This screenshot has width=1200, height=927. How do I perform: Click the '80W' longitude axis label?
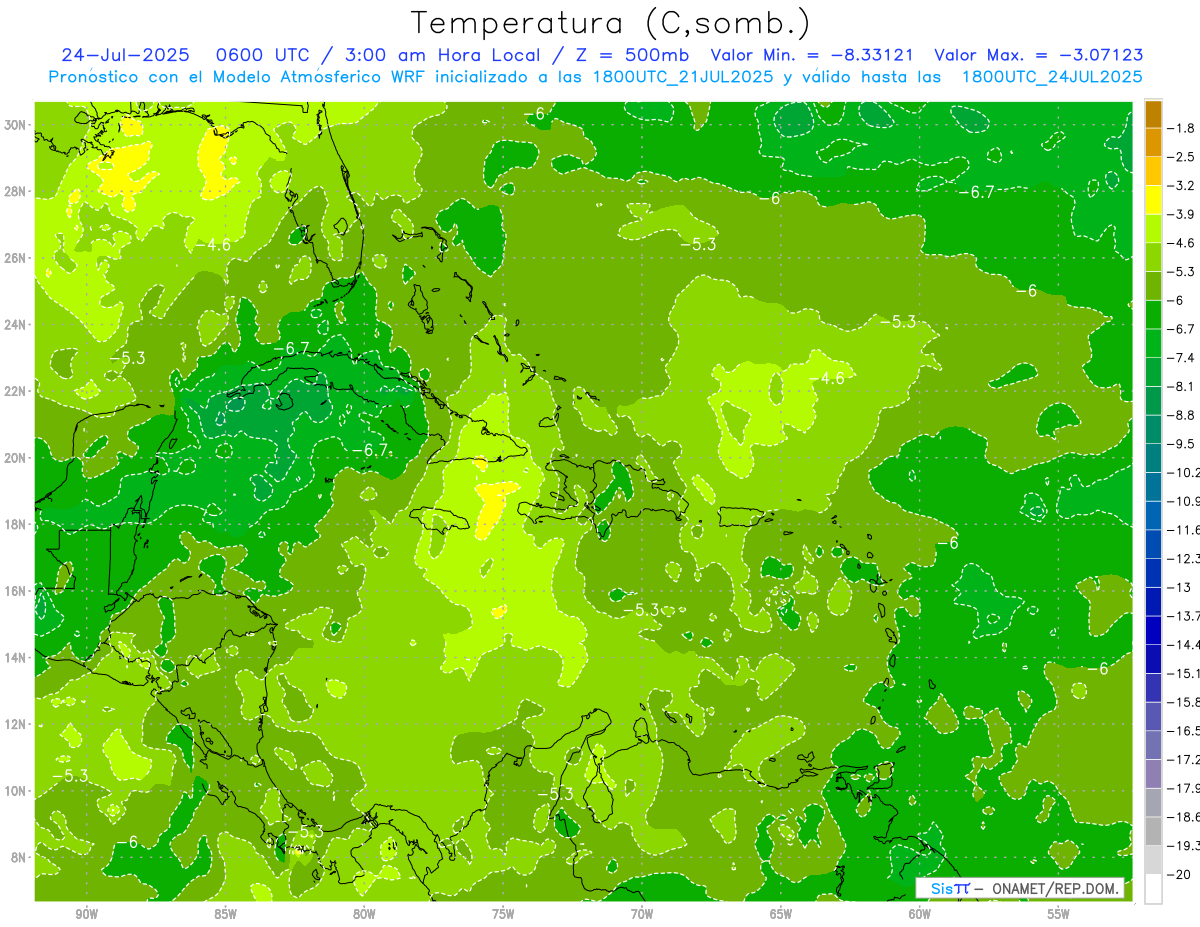point(364,914)
